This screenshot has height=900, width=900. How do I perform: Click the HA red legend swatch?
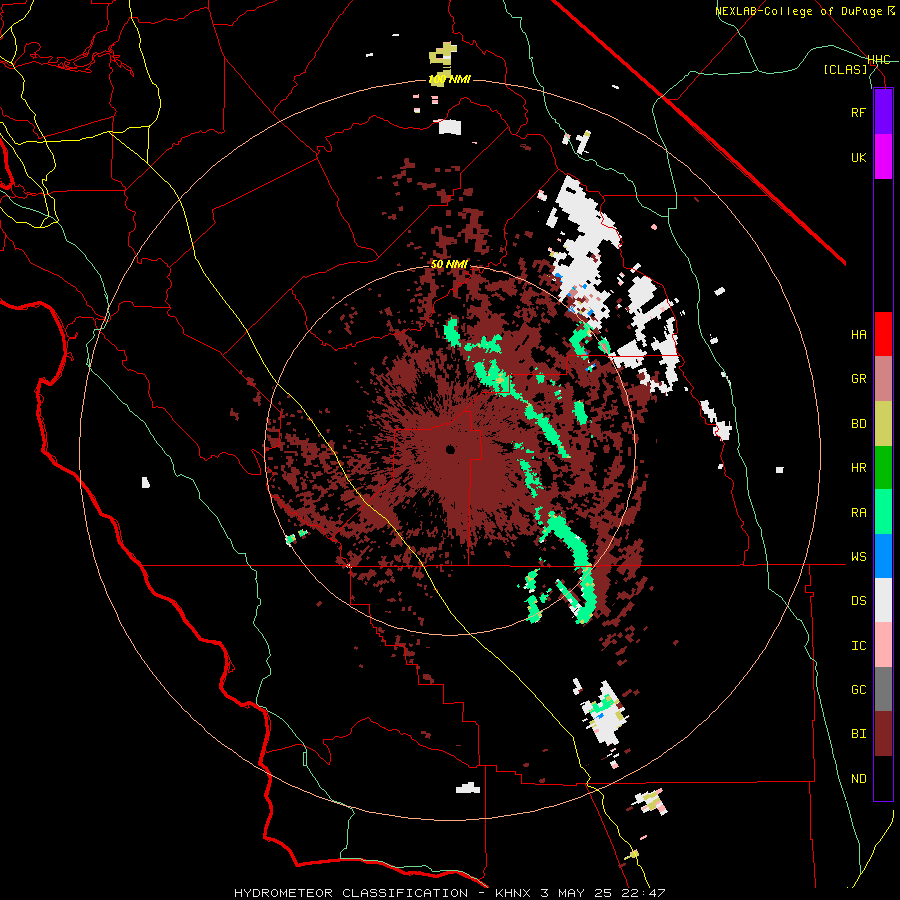[883, 334]
